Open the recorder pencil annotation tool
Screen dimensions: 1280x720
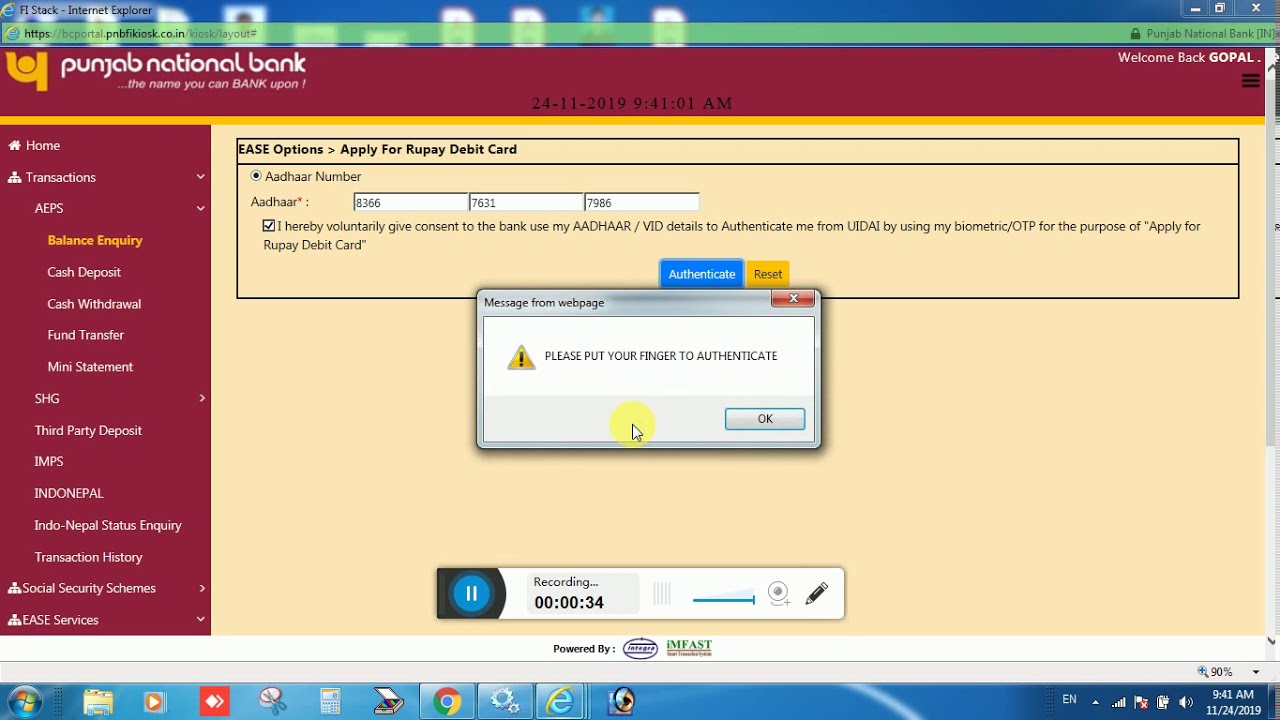pos(817,594)
